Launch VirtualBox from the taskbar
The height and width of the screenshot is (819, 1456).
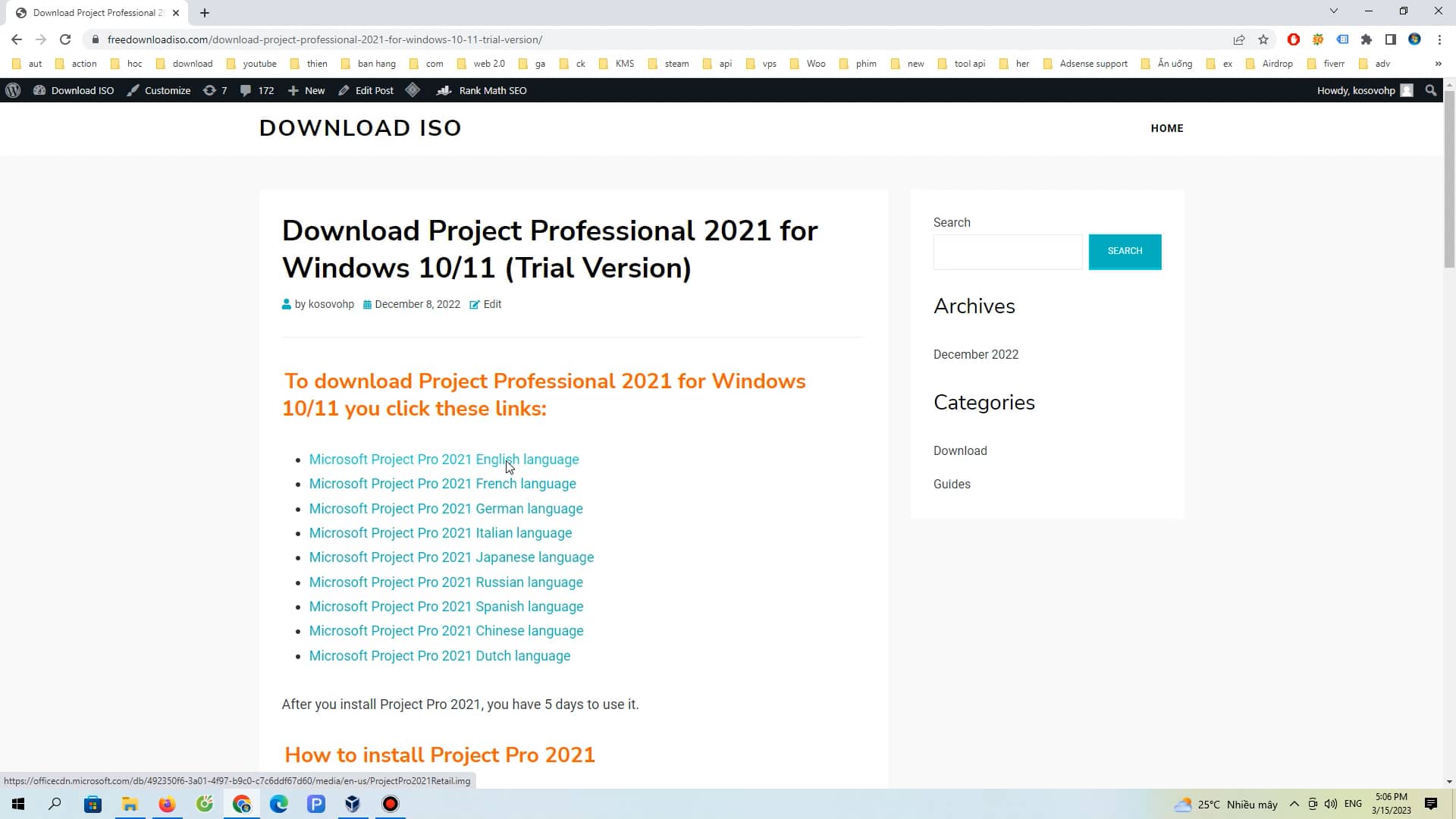[x=353, y=804]
